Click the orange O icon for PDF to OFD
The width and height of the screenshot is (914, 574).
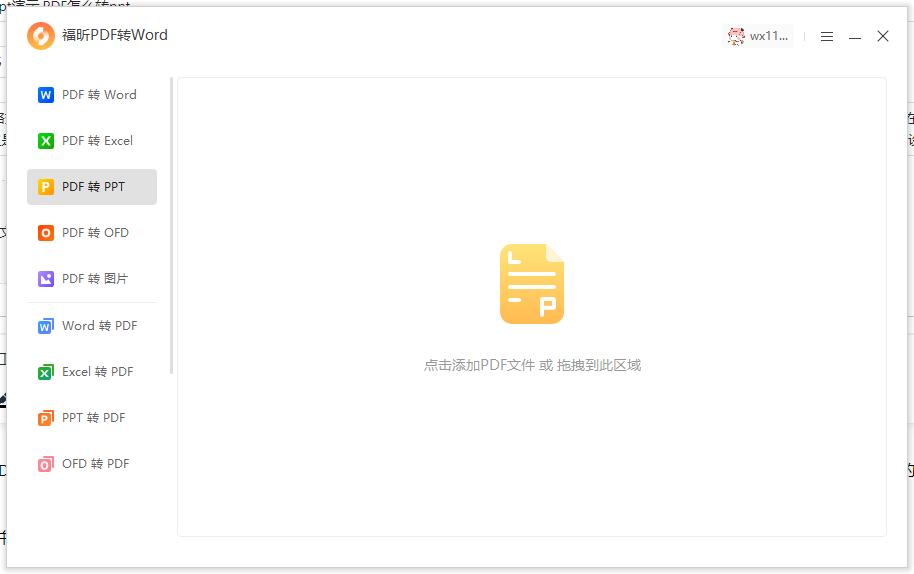pyautogui.click(x=46, y=233)
